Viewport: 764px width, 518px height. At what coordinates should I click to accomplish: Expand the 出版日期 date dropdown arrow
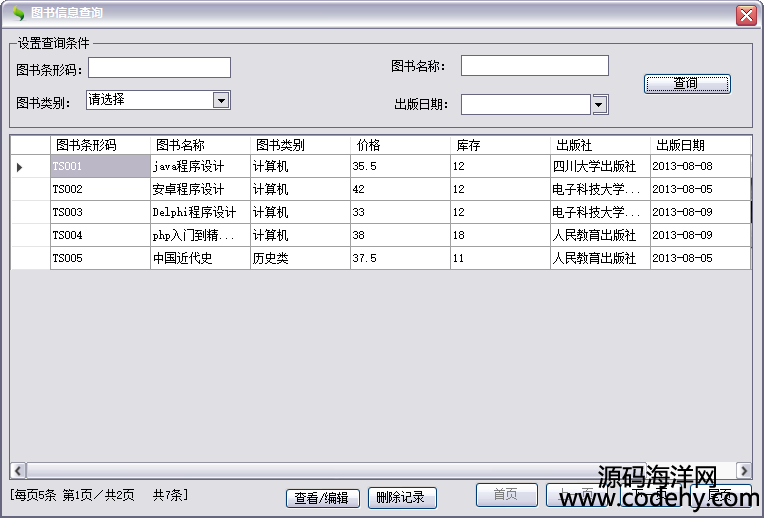pyautogui.click(x=600, y=105)
